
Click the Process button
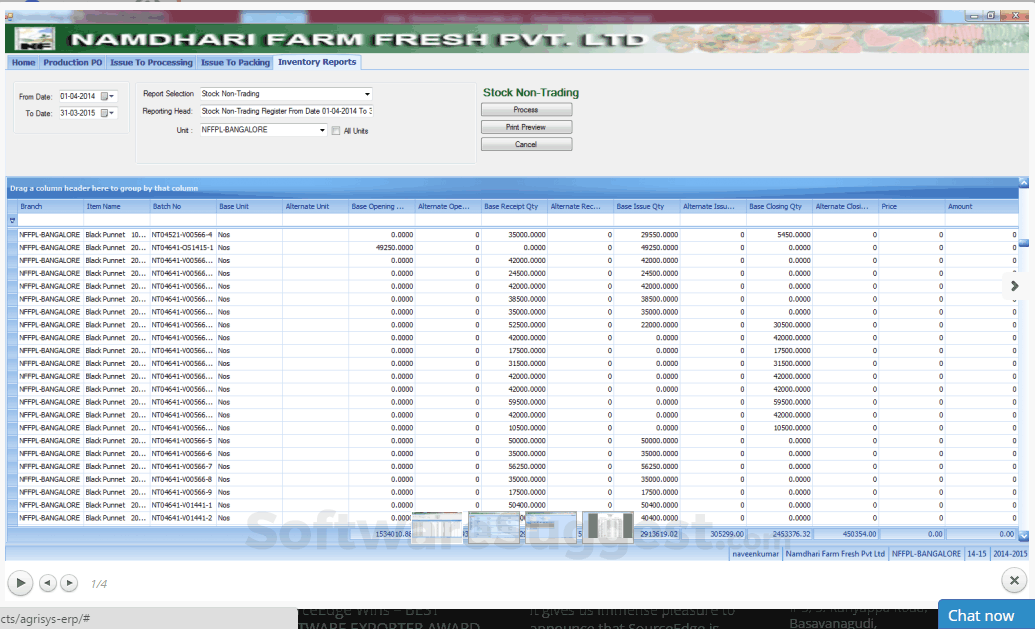tap(526, 110)
